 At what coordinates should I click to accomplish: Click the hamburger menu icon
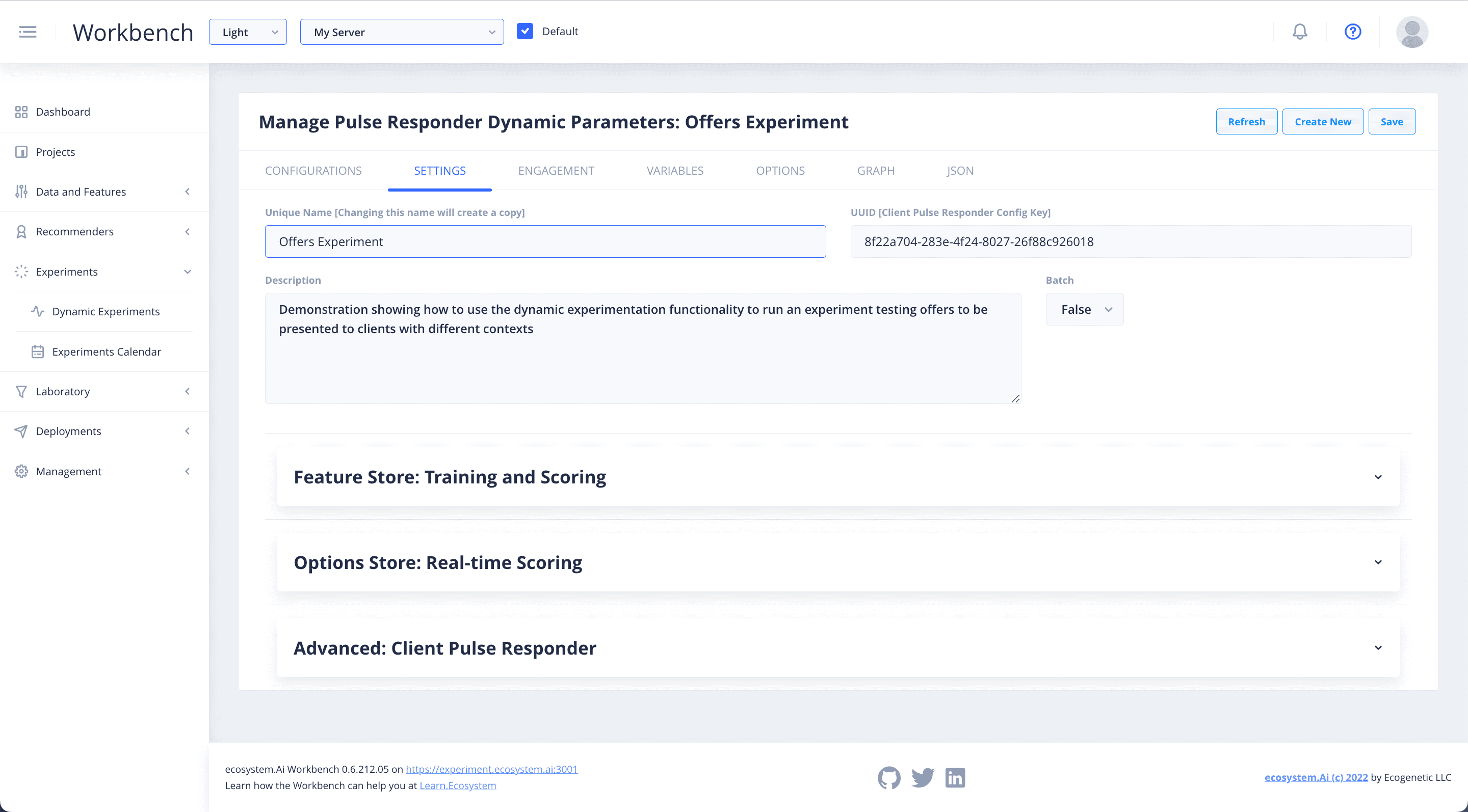pyautogui.click(x=28, y=32)
